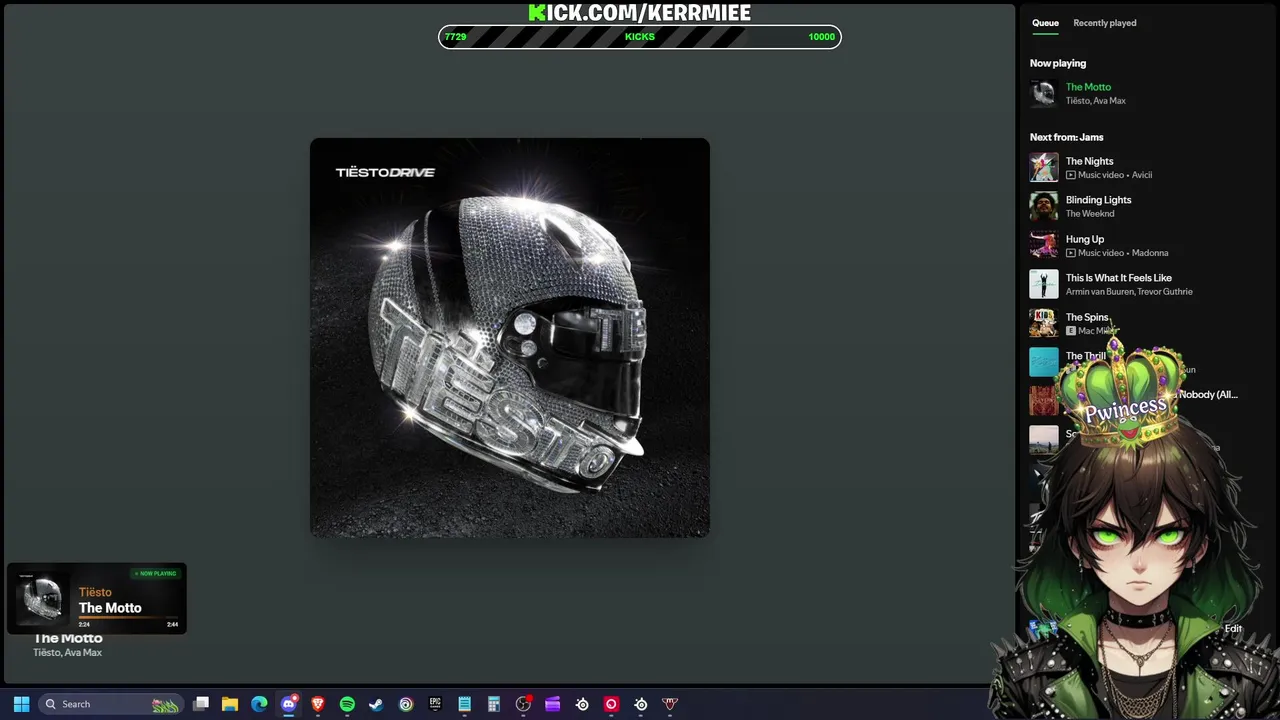
Task: Click the now-playing progress bar in overlay
Action: [128, 617]
